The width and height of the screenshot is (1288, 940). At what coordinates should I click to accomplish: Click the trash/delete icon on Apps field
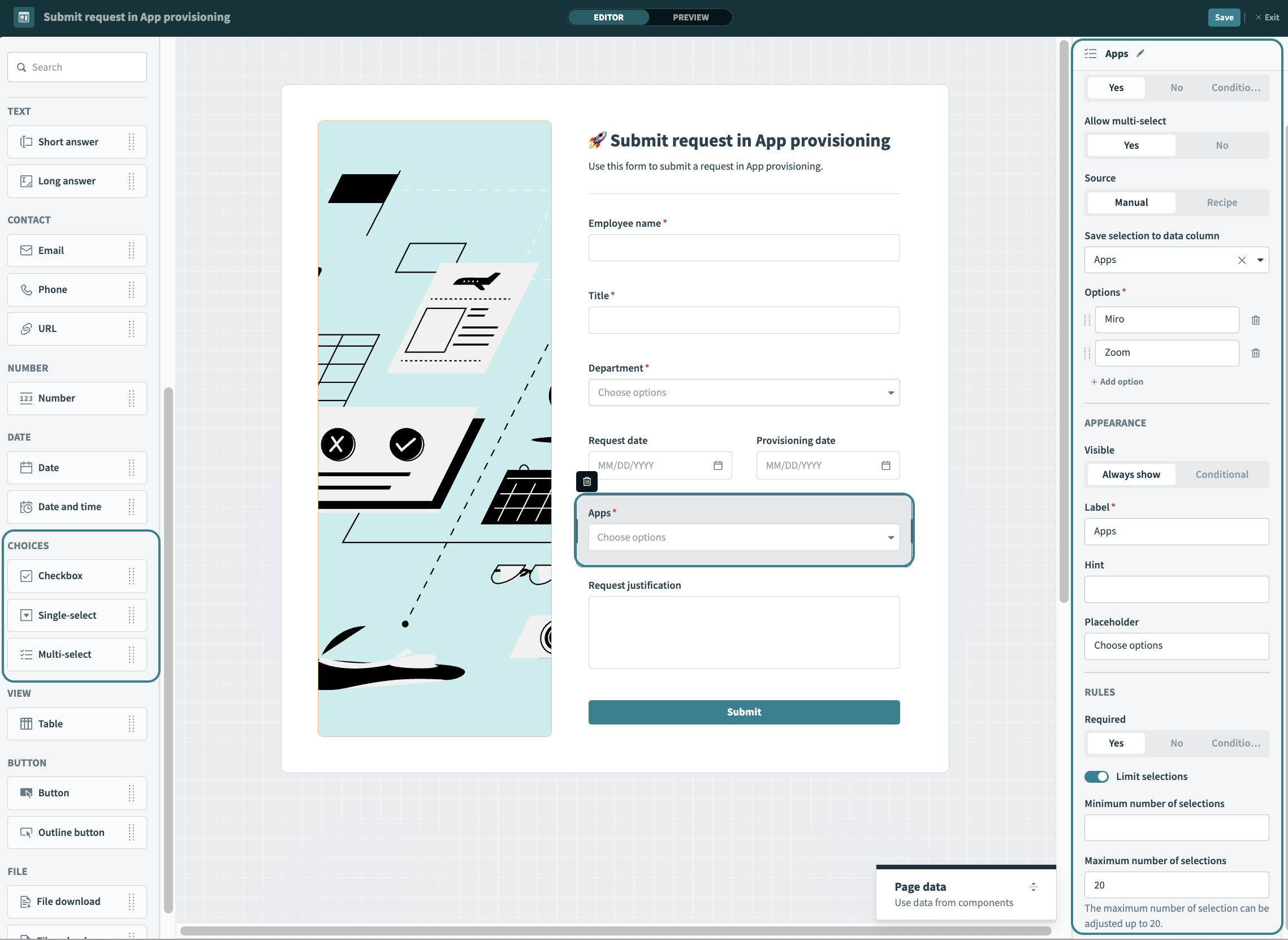[x=586, y=481]
